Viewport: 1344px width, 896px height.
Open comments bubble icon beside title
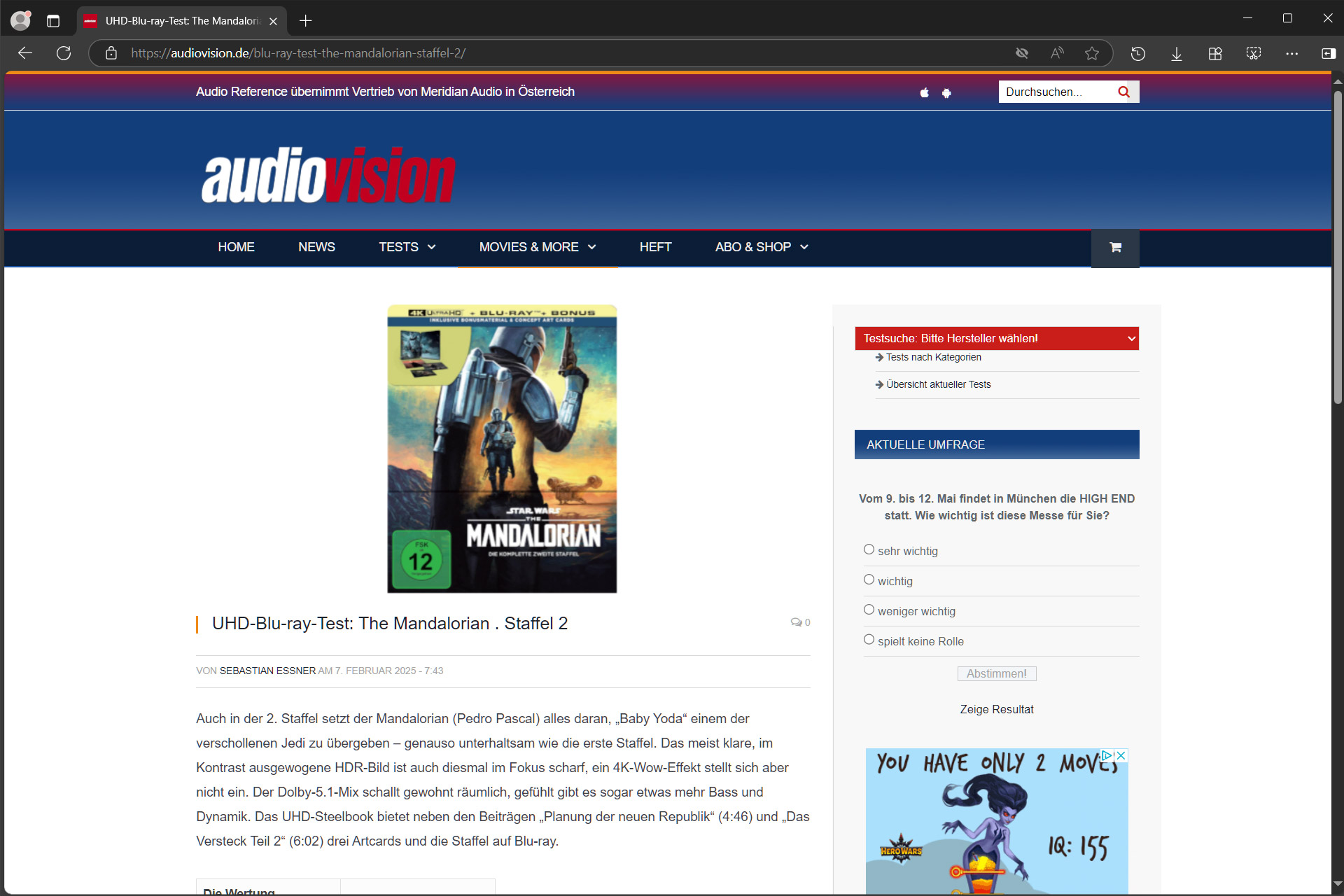tap(797, 622)
